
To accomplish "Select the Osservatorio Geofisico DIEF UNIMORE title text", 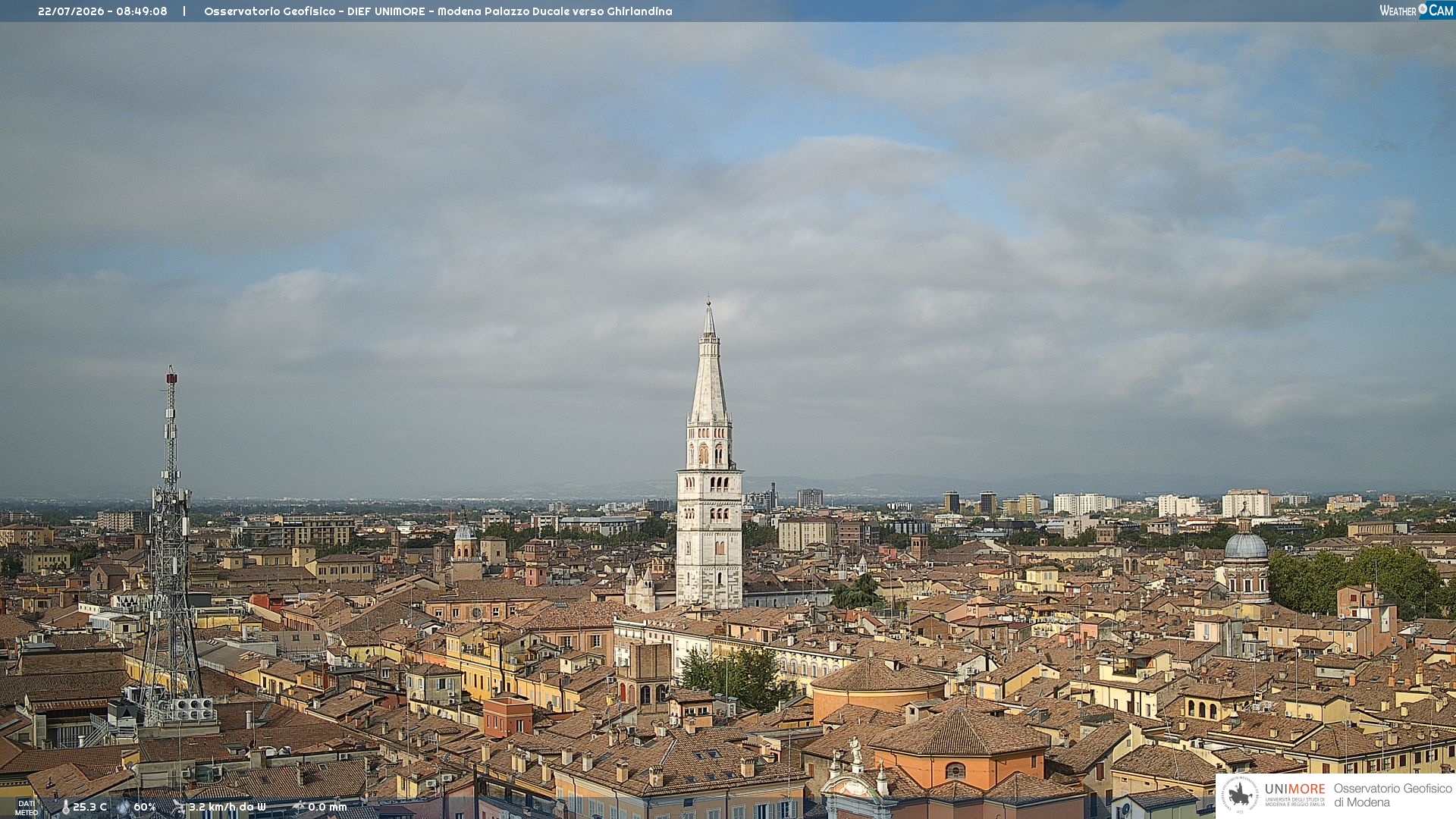I will point(438,11).
